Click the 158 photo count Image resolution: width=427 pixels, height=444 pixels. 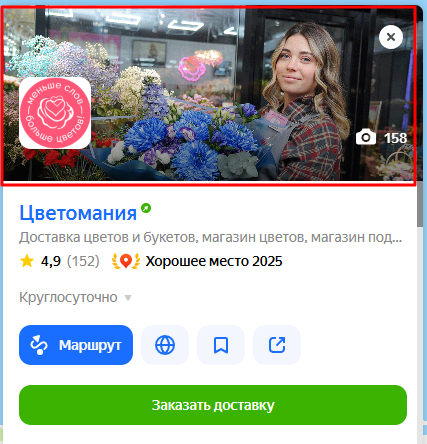[x=395, y=138]
